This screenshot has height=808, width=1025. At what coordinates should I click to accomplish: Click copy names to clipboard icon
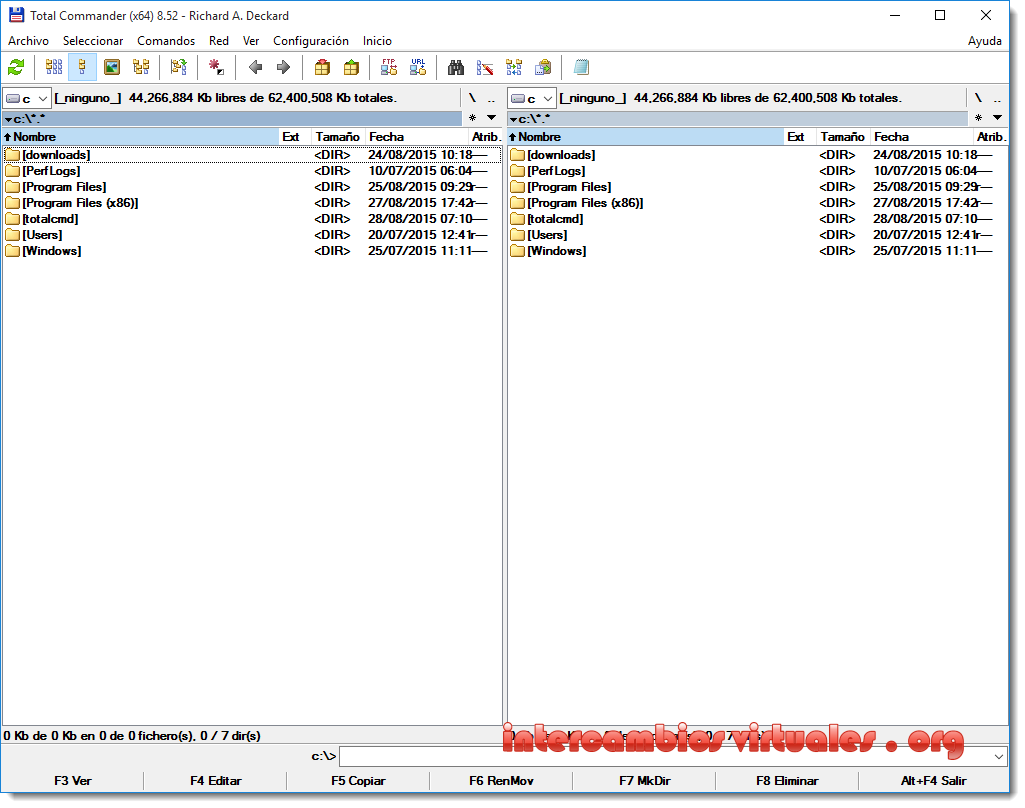[x=543, y=67]
